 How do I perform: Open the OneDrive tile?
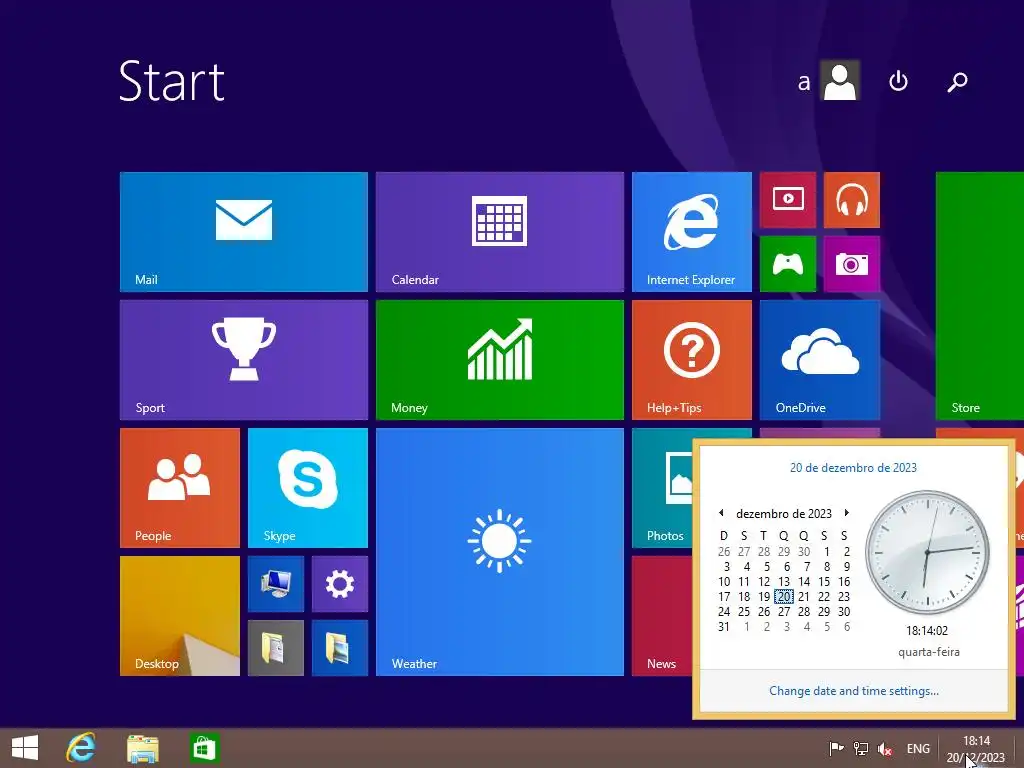click(820, 360)
